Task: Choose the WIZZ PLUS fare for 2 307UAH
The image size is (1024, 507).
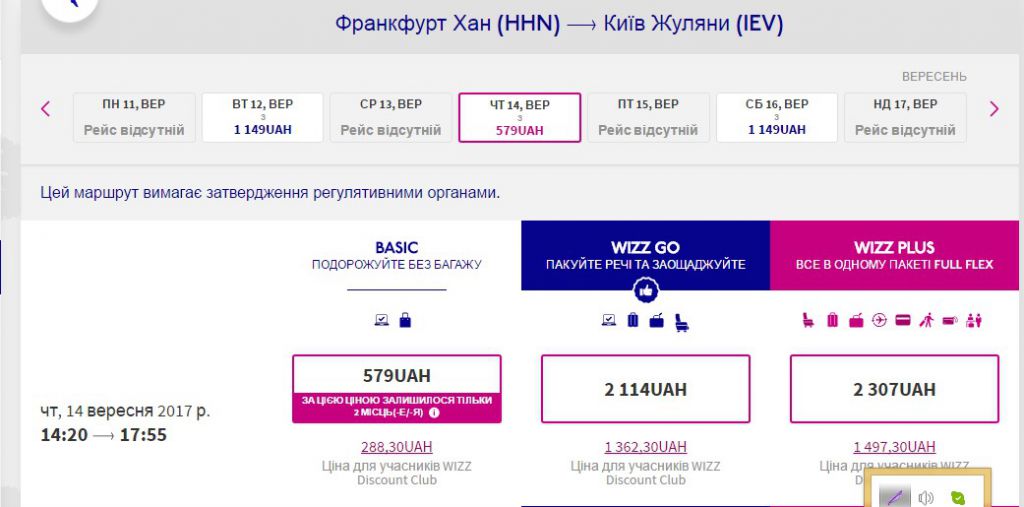Action: 894,389
